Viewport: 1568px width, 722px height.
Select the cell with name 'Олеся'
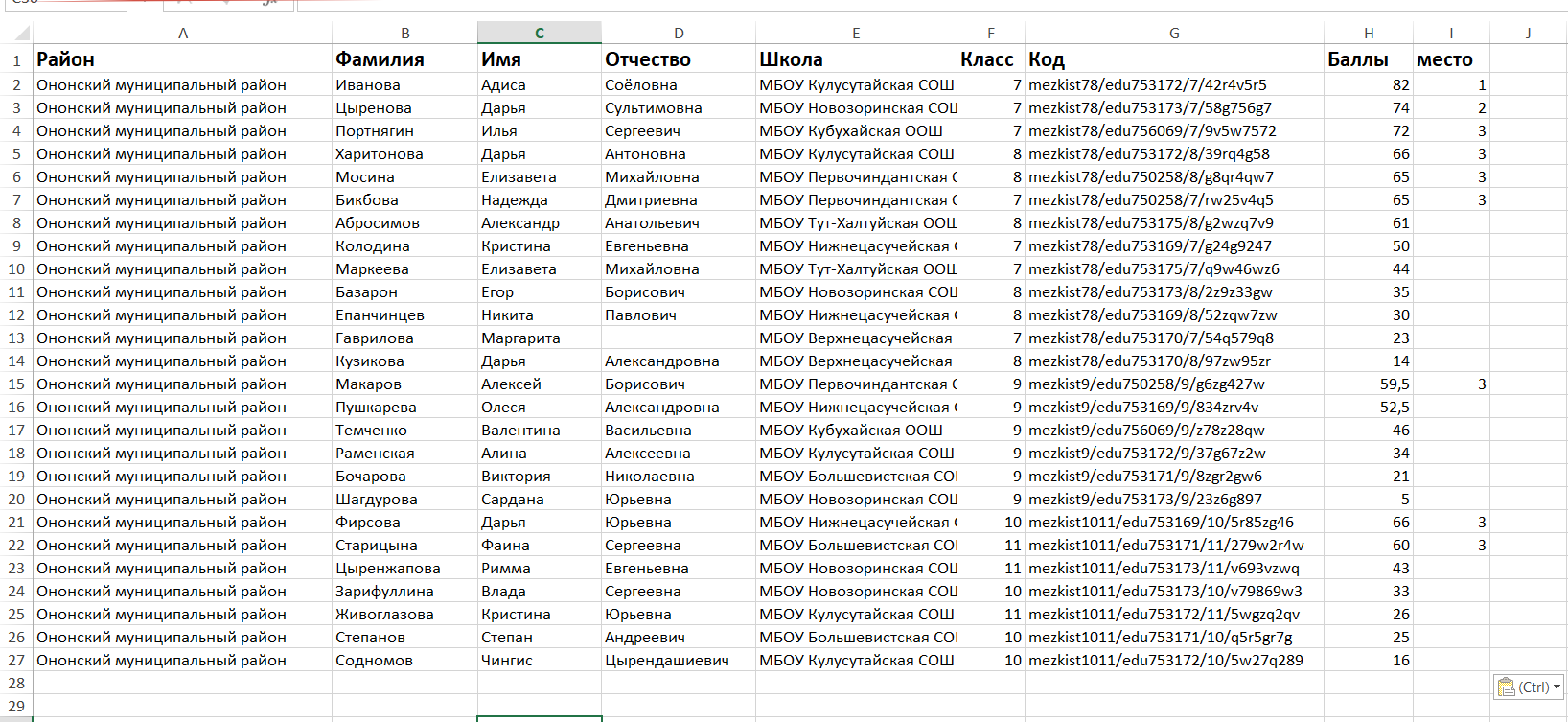tap(540, 407)
